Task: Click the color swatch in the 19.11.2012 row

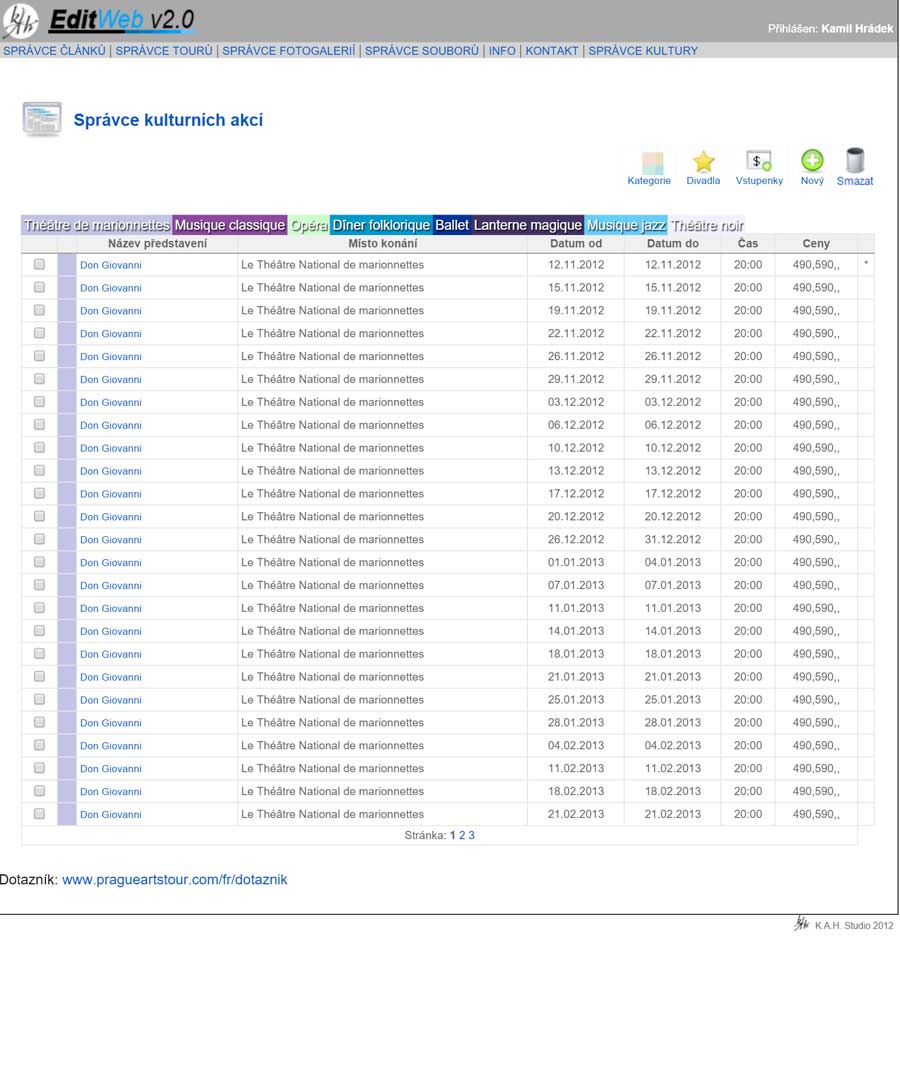Action: click(x=67, y=311)
